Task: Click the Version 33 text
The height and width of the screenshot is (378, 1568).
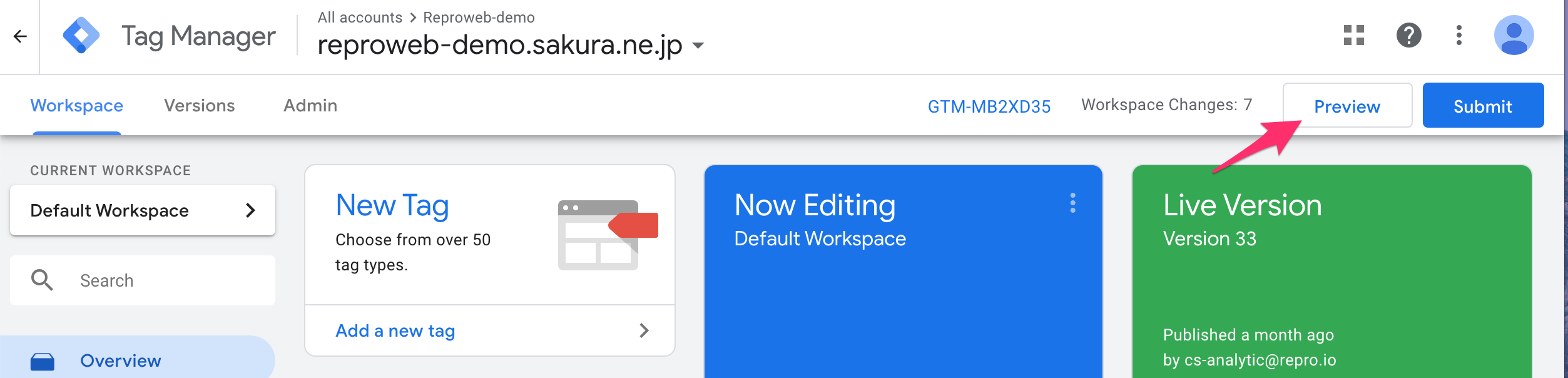Action: pos(1209,238)
